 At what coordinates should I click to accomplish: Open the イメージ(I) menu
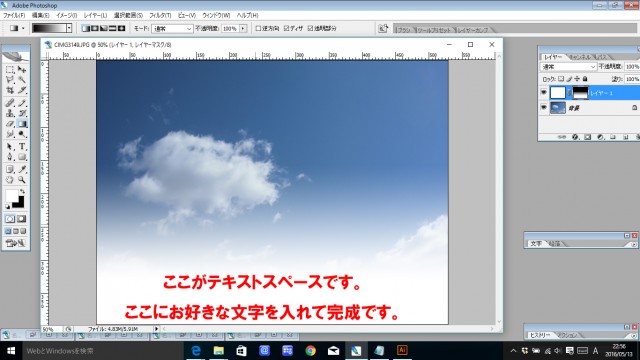(67, 15)
